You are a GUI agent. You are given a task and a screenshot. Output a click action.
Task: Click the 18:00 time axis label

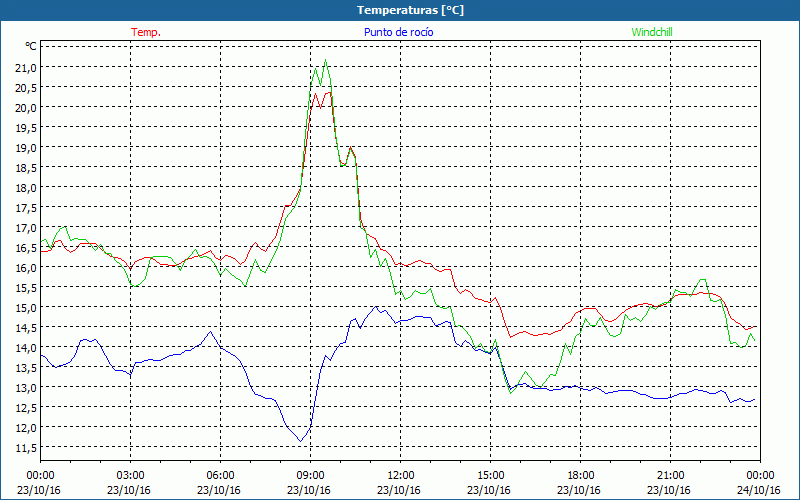coord(580,476)
